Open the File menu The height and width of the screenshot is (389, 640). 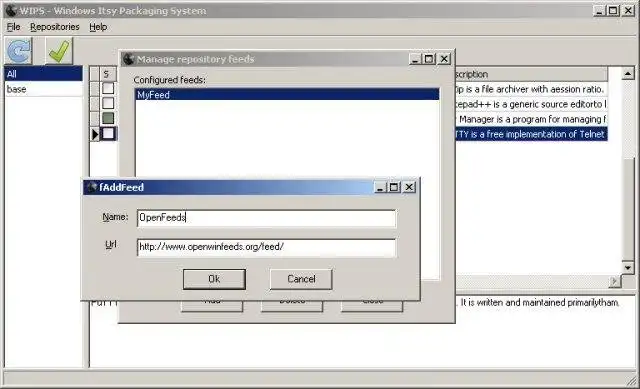pos(13,27)
